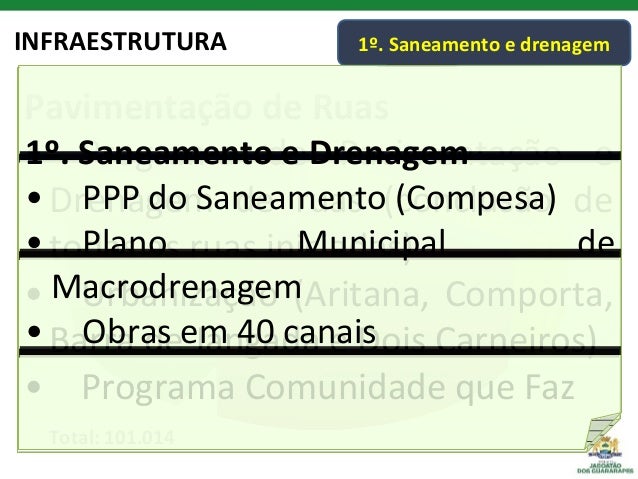The image size is (638, 479).
Task: Select the INFRAESTRUTURA heading
Action: pos(120,42)
